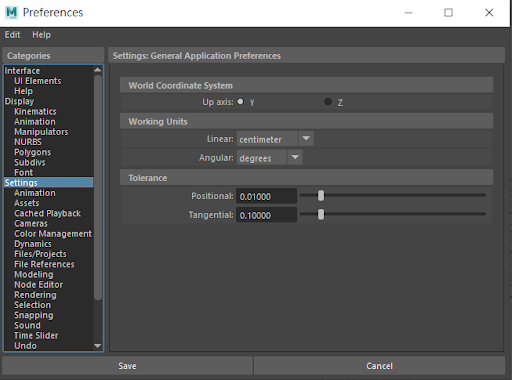The width and height of the screenshot is (512, 380).
Task: Select Animation under Display category
Action: pyautogui.click(x=35, y=122)
